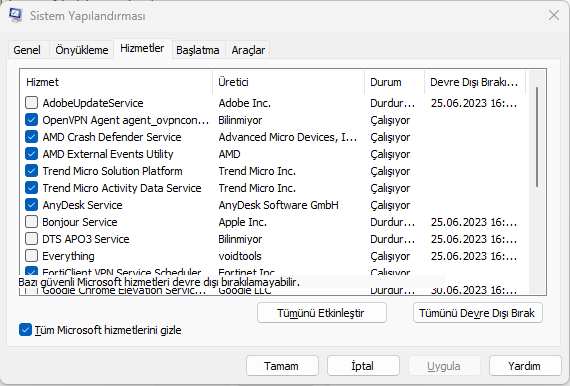Select the voidtools manufacturer cell

(240, 256)
